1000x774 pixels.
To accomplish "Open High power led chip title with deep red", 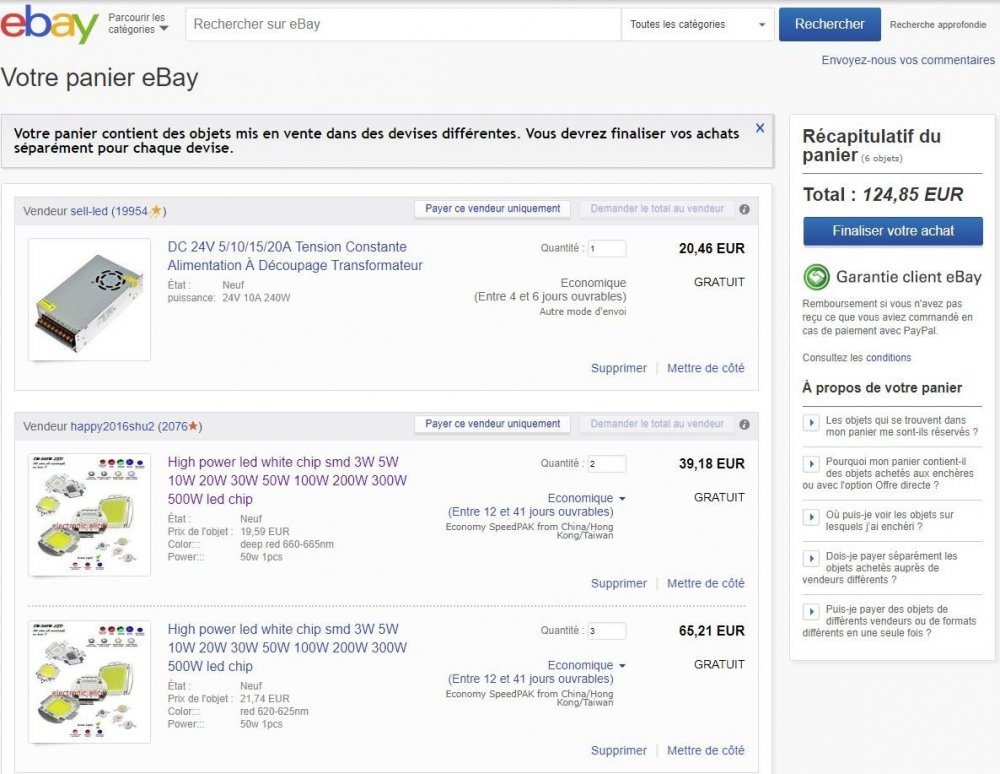I will point(287,480).
